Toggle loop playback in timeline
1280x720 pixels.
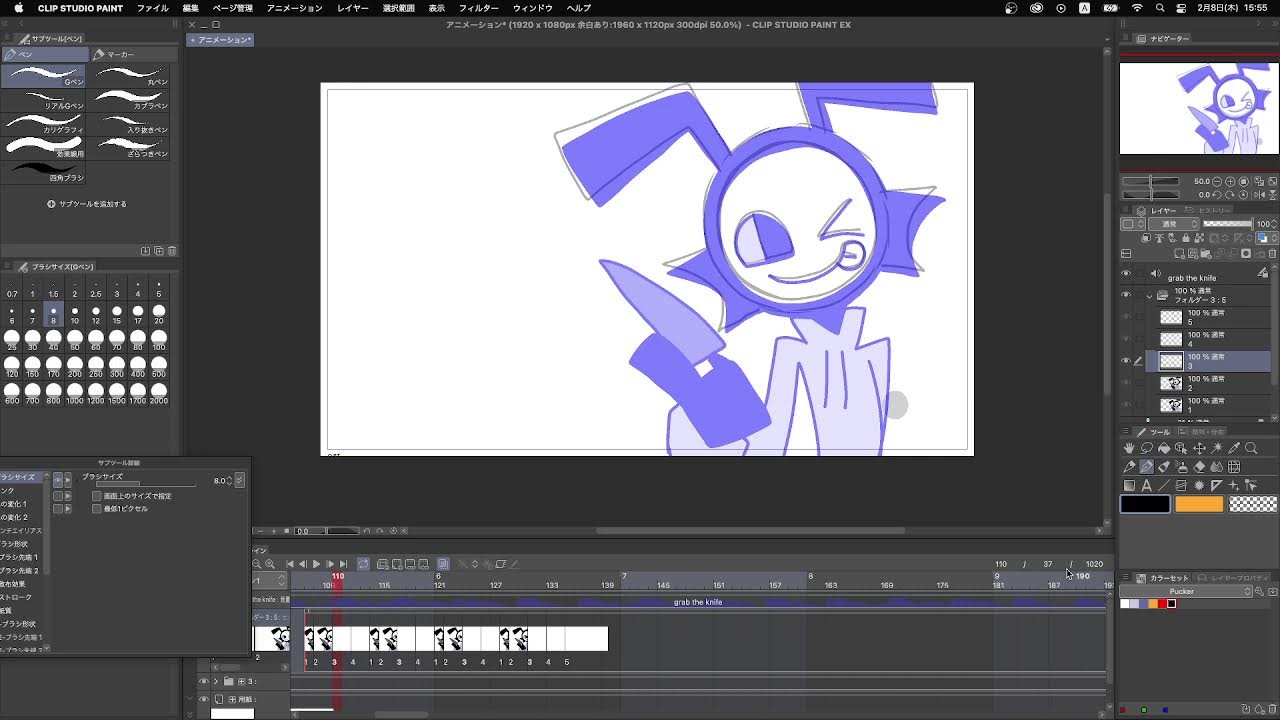pos(363,564)
